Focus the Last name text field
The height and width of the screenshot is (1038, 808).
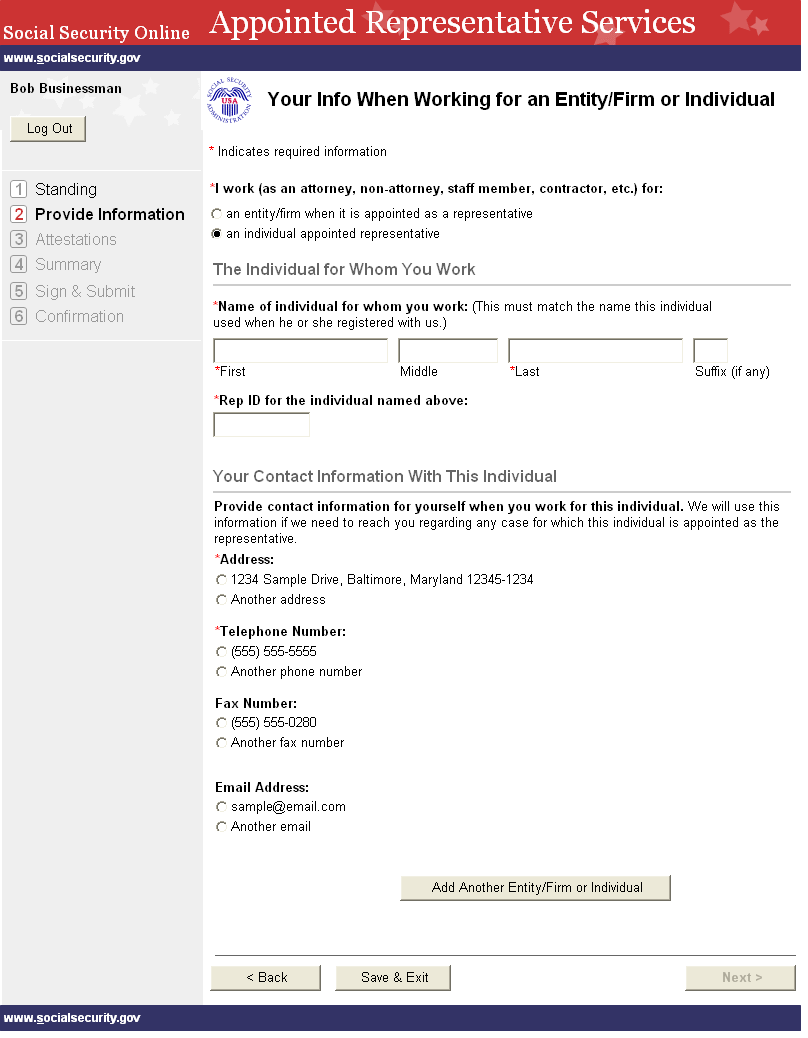595,351
